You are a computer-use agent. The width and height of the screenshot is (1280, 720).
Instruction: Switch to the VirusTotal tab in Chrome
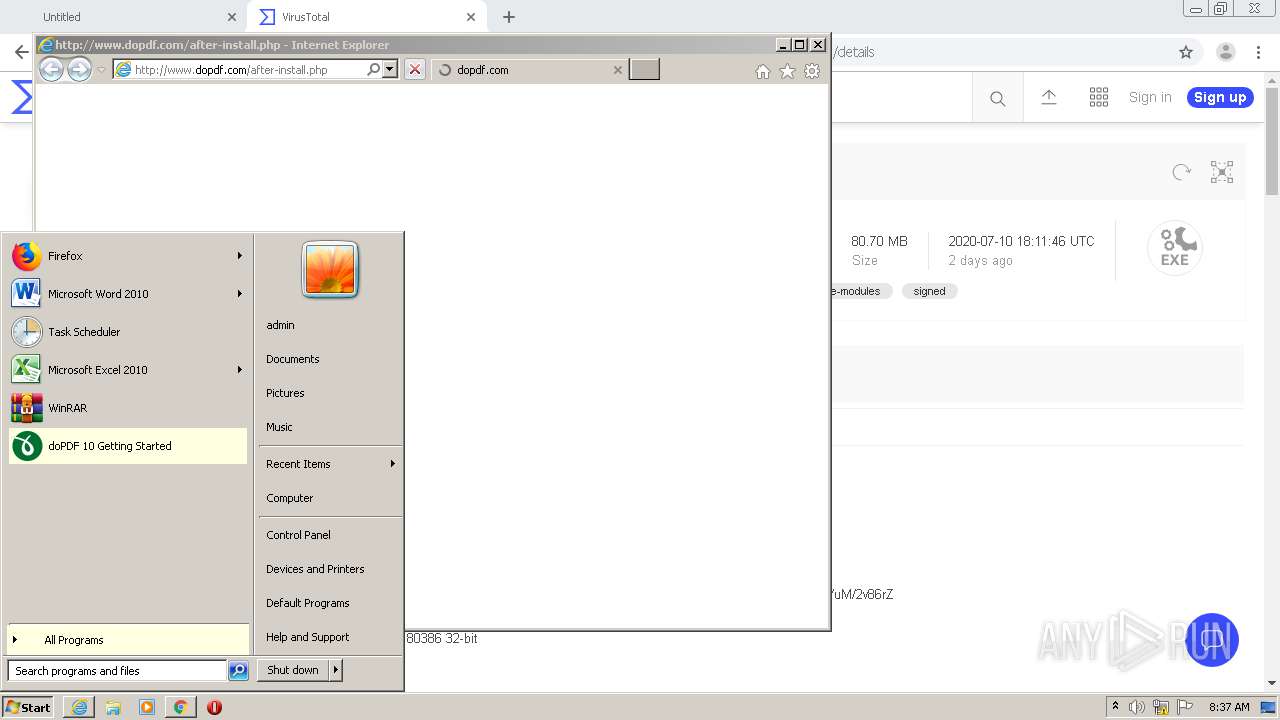click(365, 17)
